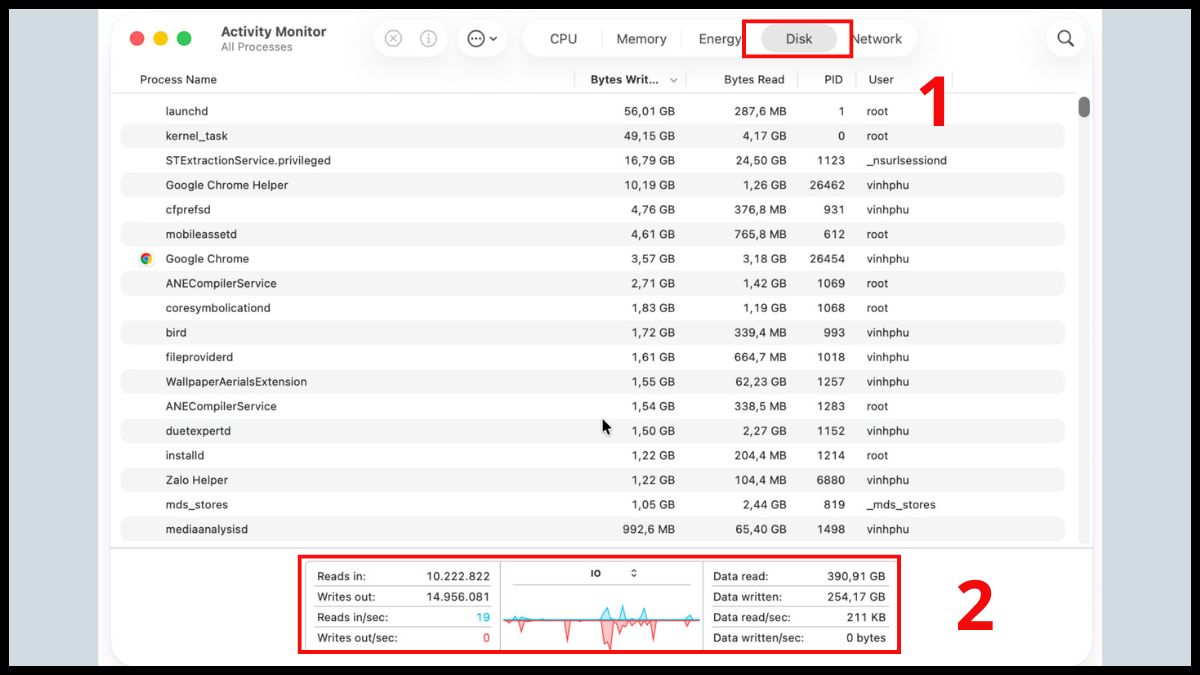Switch to the Network tab
1200x675 pixels.
pyautogui.click(x=877, y=39)
